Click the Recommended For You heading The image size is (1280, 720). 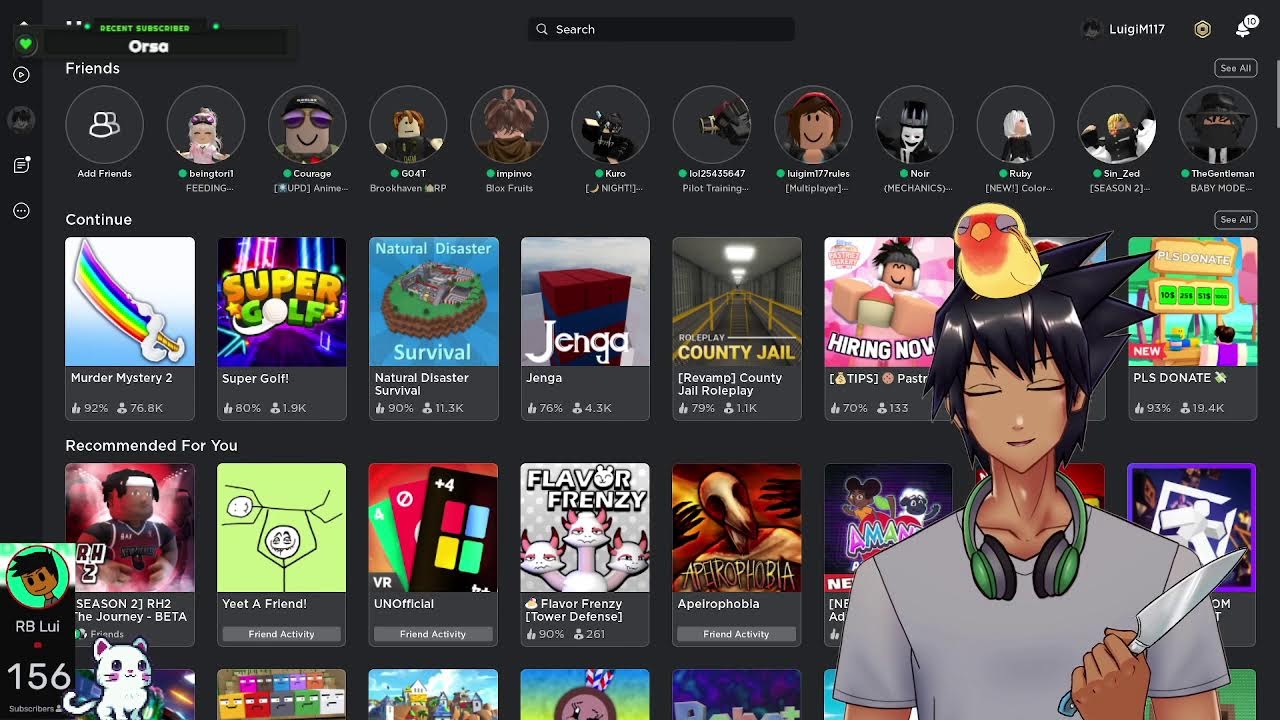pos(151,445)
